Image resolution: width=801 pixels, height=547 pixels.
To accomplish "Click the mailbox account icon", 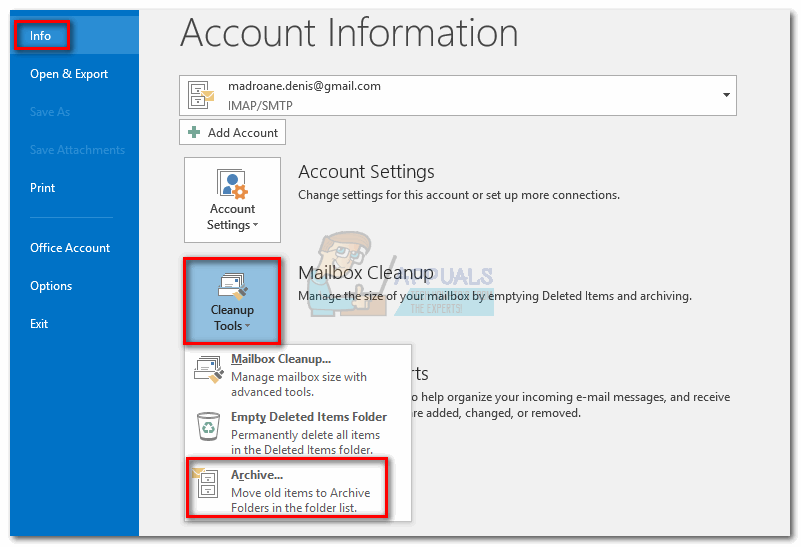I will click(x=201, y=94).
